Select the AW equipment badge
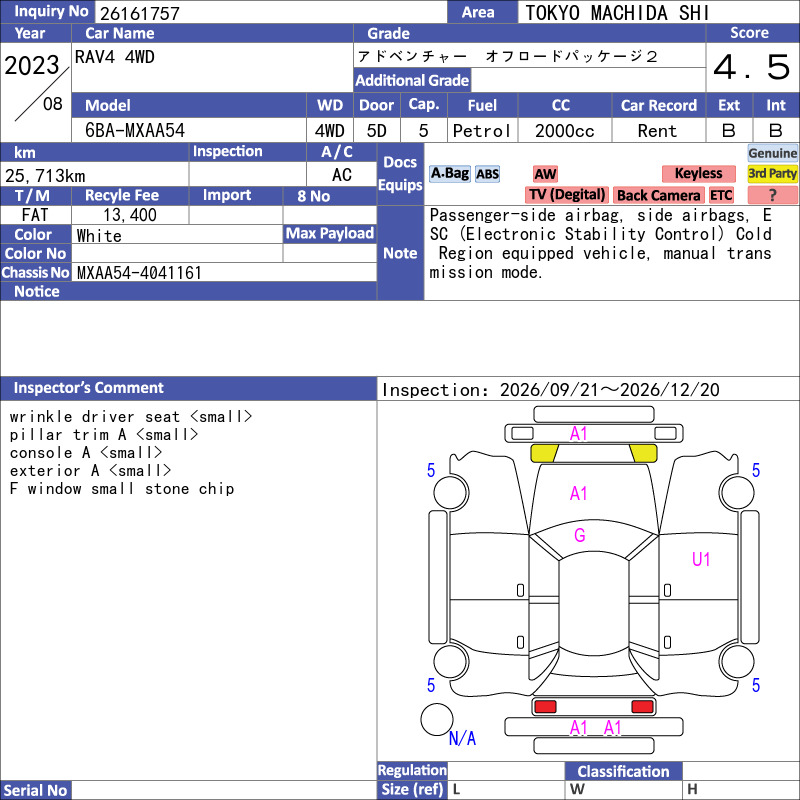 coord(545,174)
